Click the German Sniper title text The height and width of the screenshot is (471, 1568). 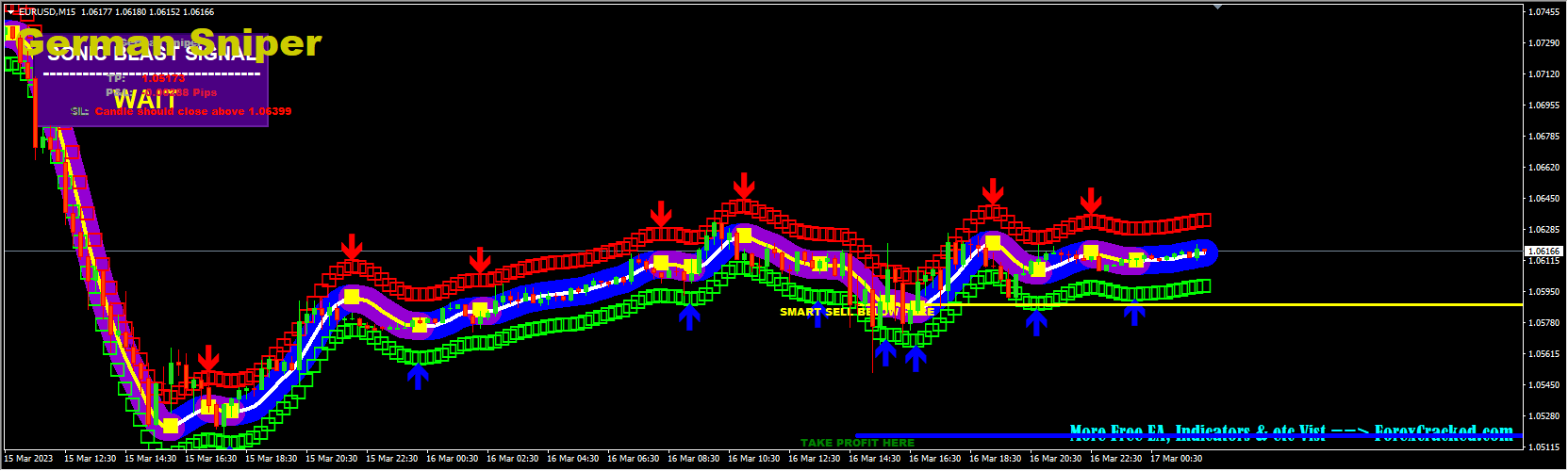[170, 43]
